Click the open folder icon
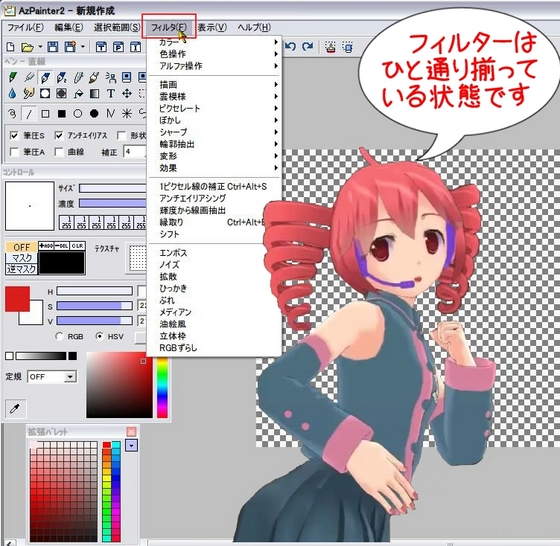Viewport: 560px width, 546px height. 27,47
